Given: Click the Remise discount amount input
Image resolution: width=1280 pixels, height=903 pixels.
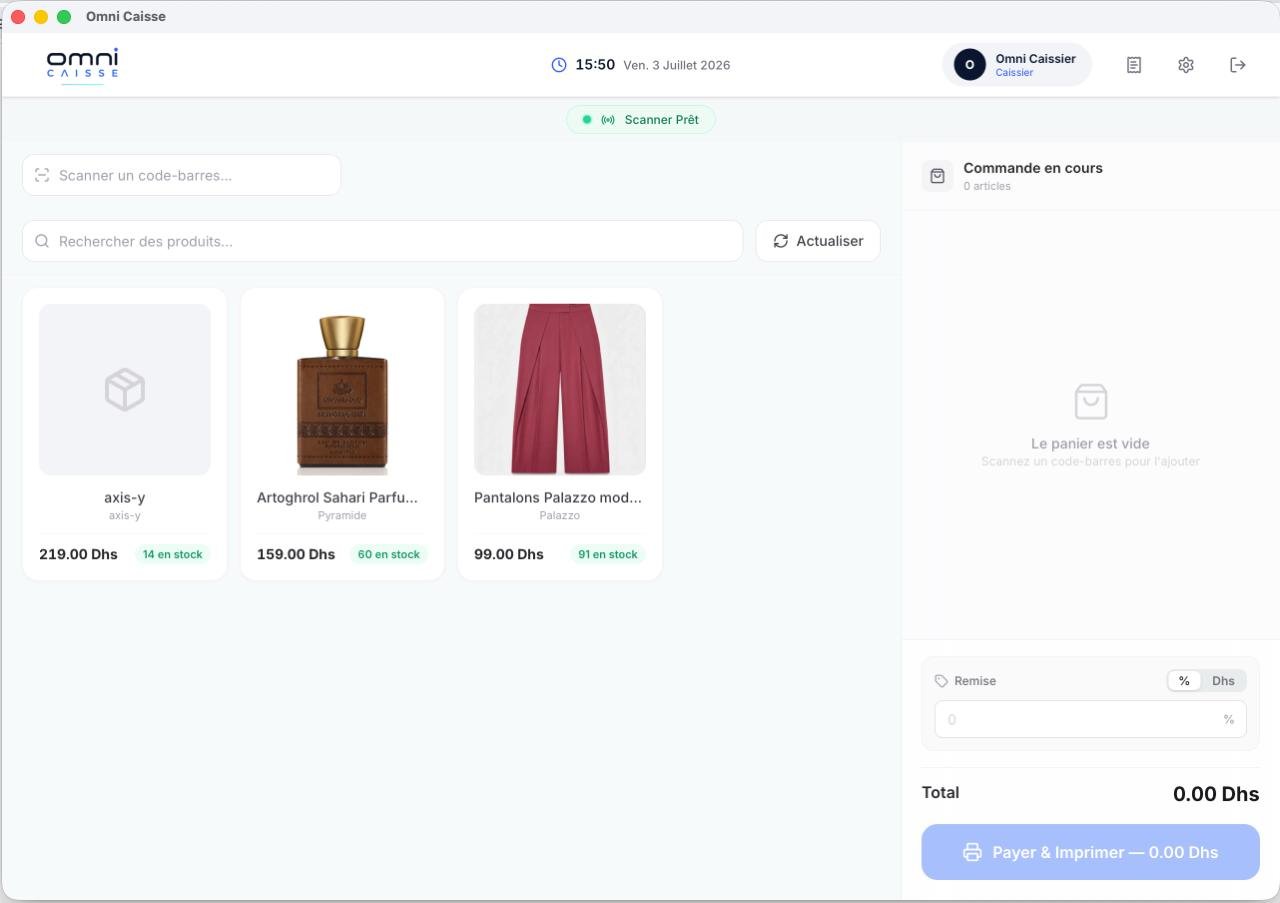Looking at the screenshot, I should coord(1090,719).
